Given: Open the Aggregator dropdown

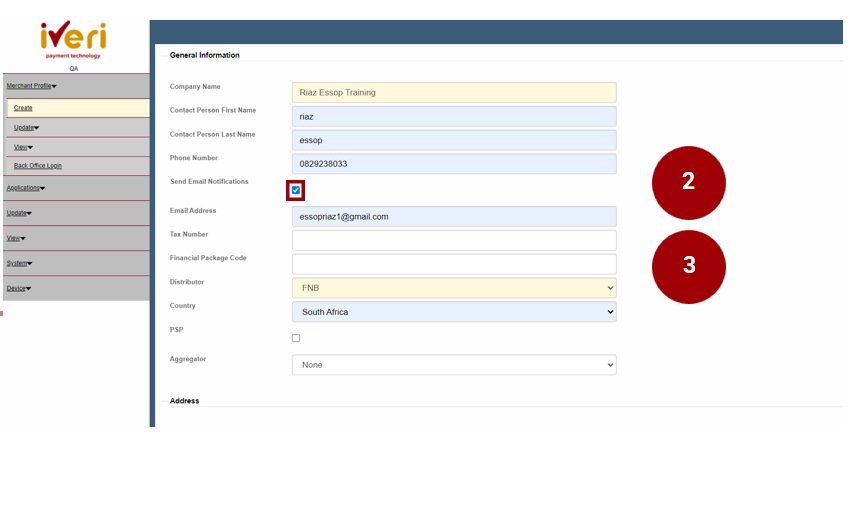Looking at the screenshot, I should click(454, 365).
